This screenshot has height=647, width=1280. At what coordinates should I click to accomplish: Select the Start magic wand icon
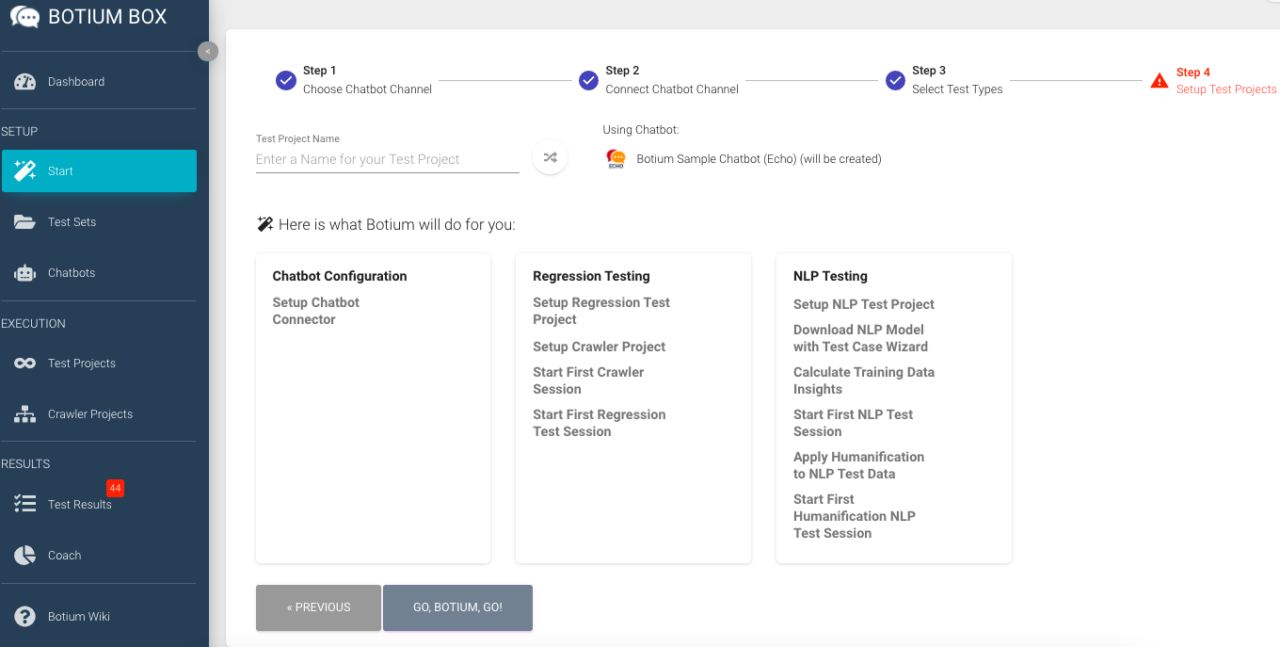[25, 170]
